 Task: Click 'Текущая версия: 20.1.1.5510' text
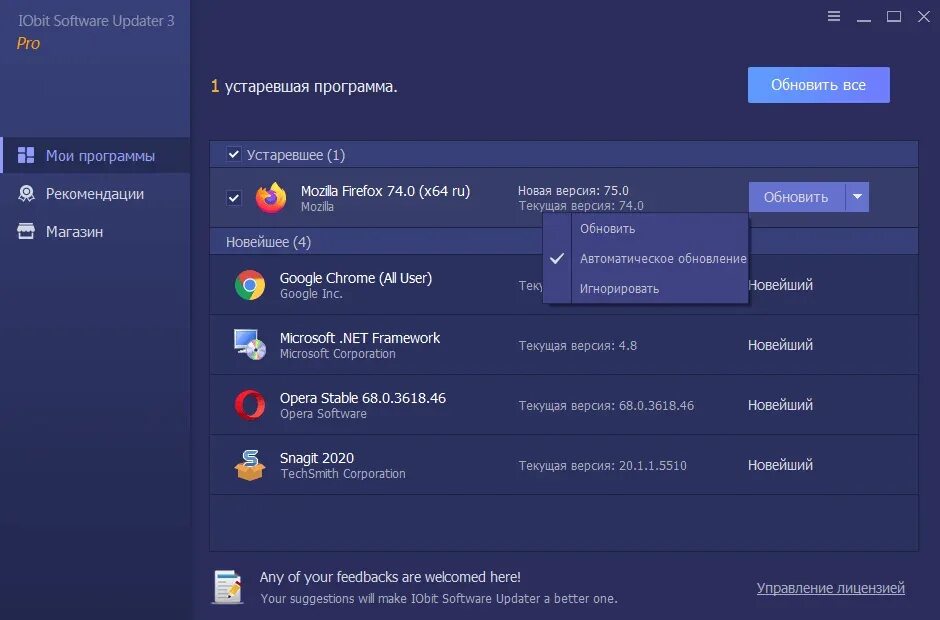coord(602,465)
